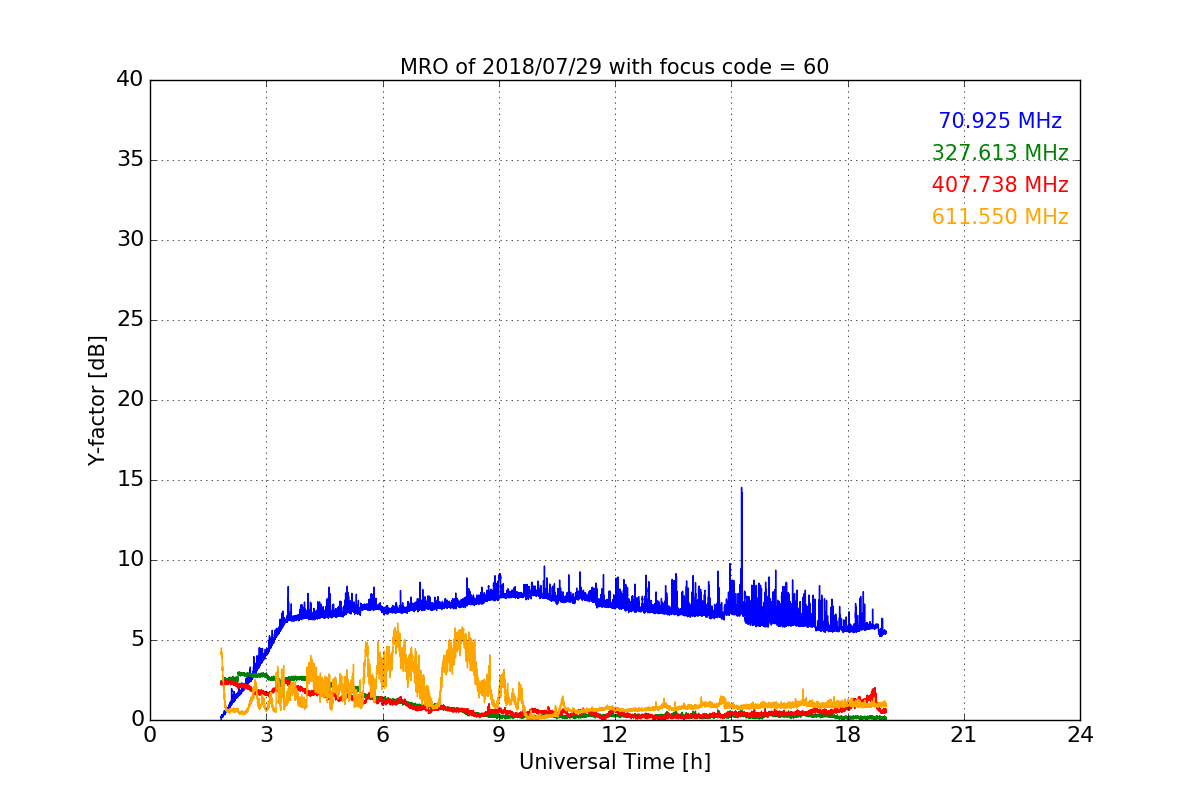Click the 'Universal Time [h]' axis label
The height and width of the screenshot is (800, 1200).
(614, 762)
